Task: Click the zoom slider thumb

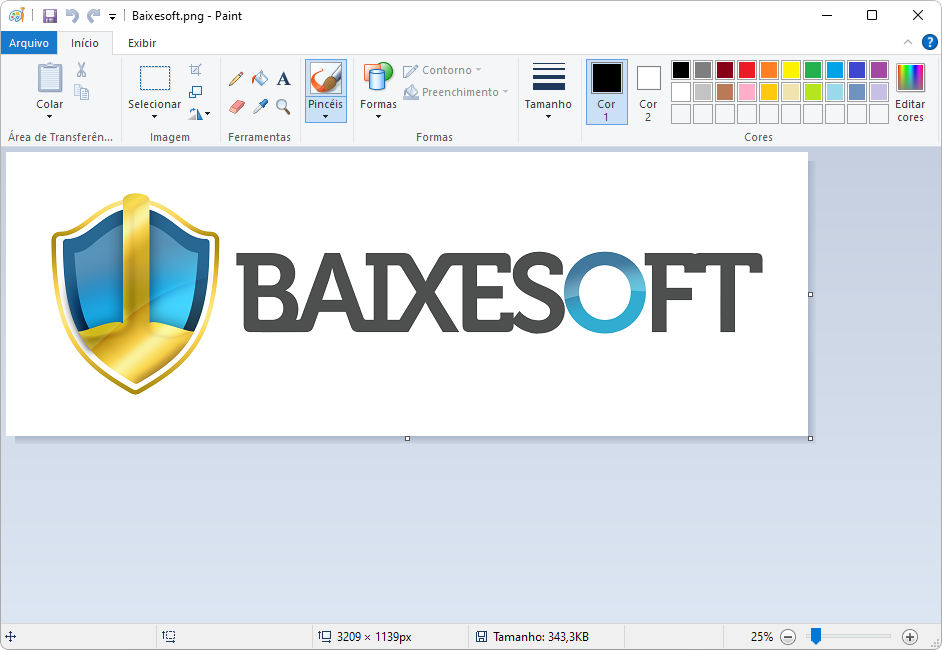Action: [x=815, y=636]
